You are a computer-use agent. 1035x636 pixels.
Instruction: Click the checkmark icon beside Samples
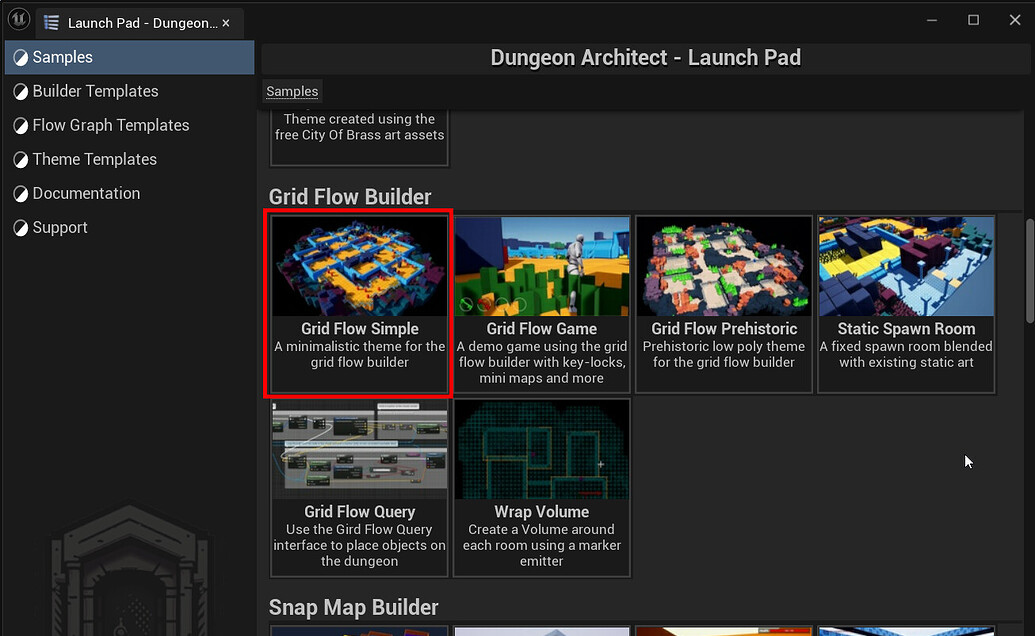coord(22,57)
